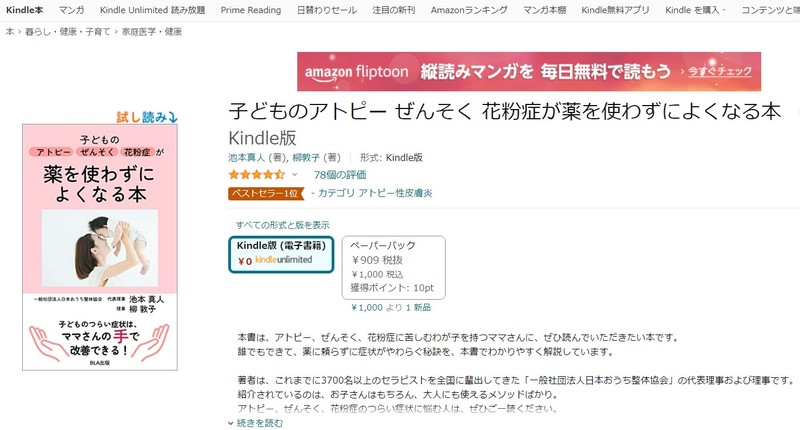Open the rating breakdown chevron beside stars
The width and height of the screenshot is (800, 430).
(x=294, y=174)
